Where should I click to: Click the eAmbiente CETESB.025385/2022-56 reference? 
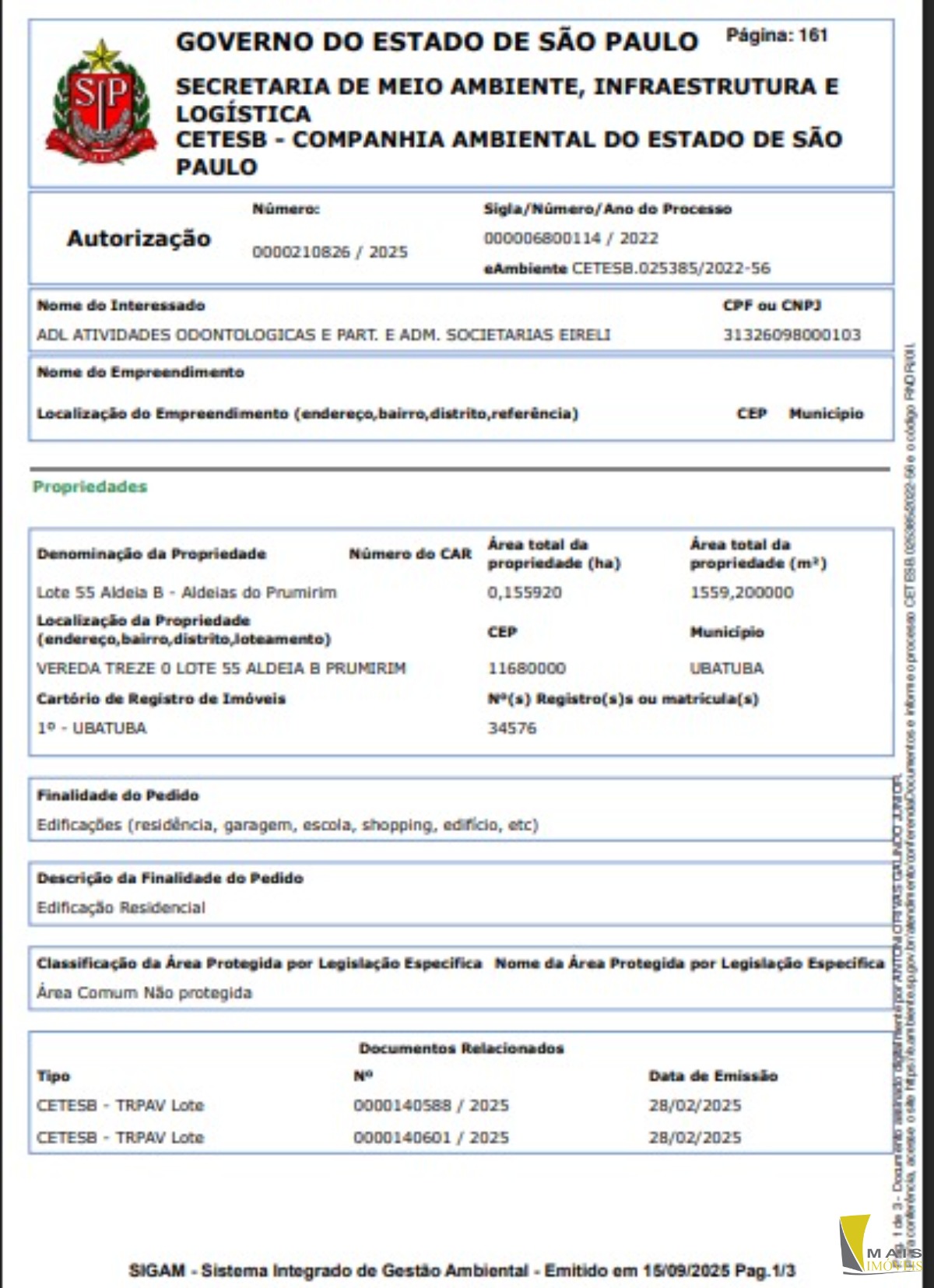627,268
